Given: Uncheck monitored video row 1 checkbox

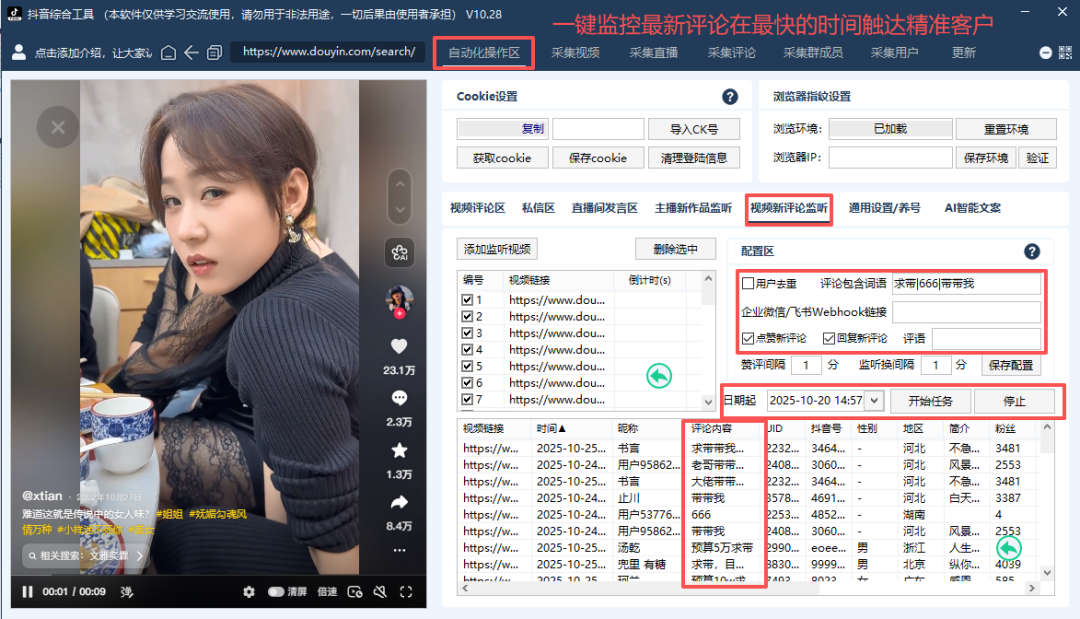Looking at the screenshot, I should pyautogui.click(x=467, y=300).
